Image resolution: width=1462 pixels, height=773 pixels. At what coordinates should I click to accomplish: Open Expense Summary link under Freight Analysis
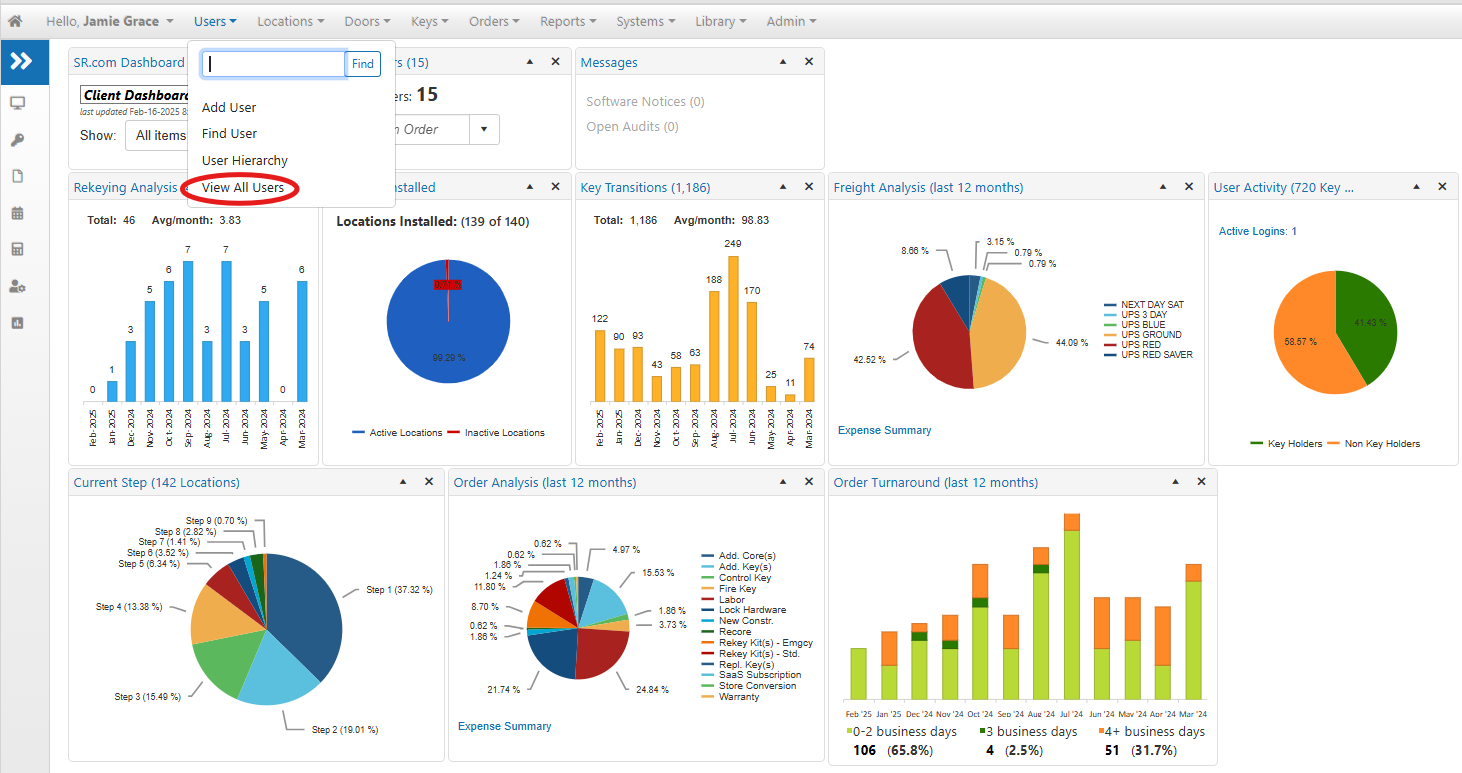tap(884, 430)
